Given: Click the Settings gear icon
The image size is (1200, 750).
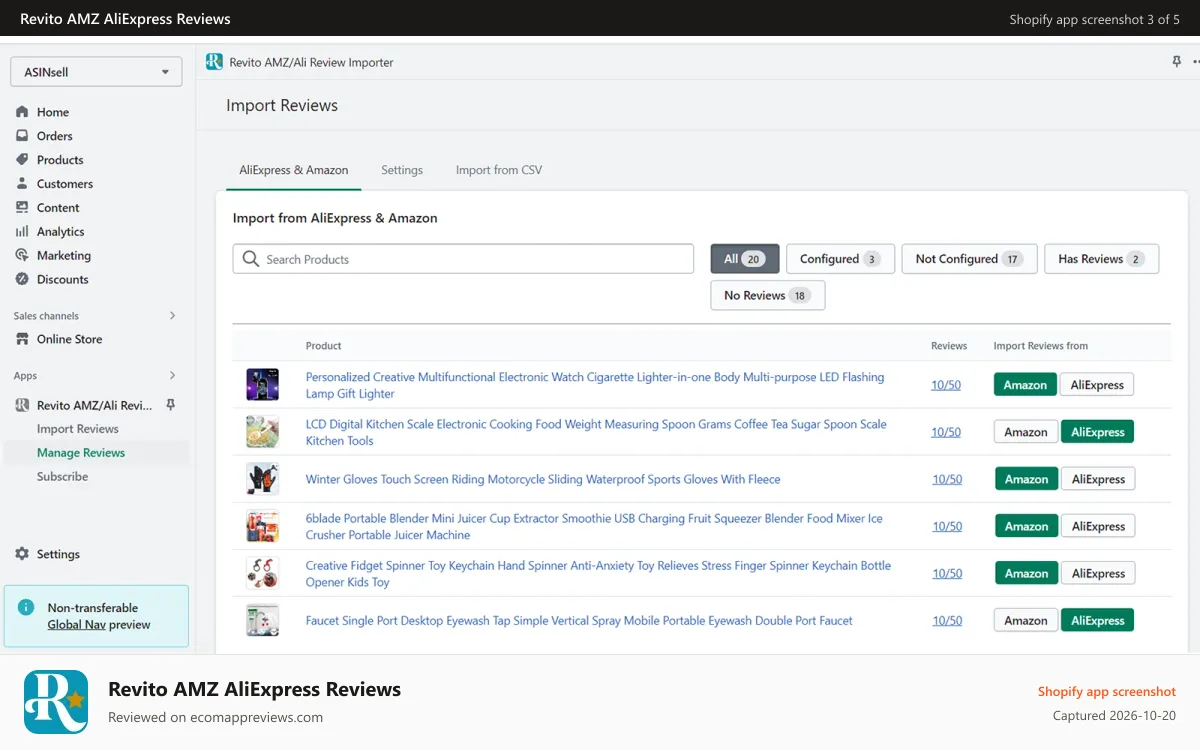Looking at the screenshot, I should click(x=22, y=554).
